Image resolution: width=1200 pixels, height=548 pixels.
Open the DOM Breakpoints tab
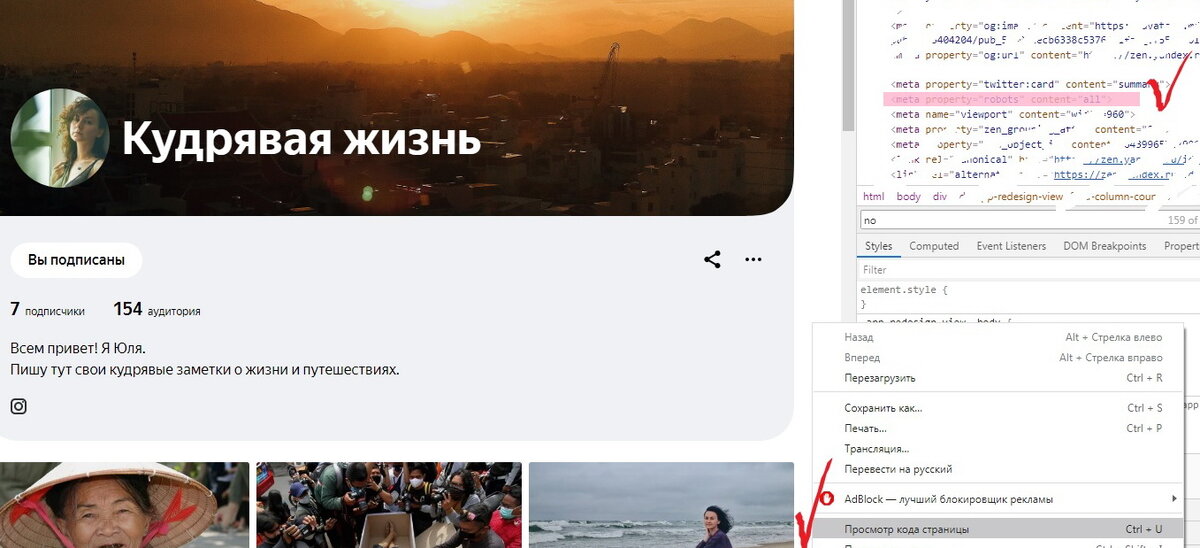pos(1104,246)
